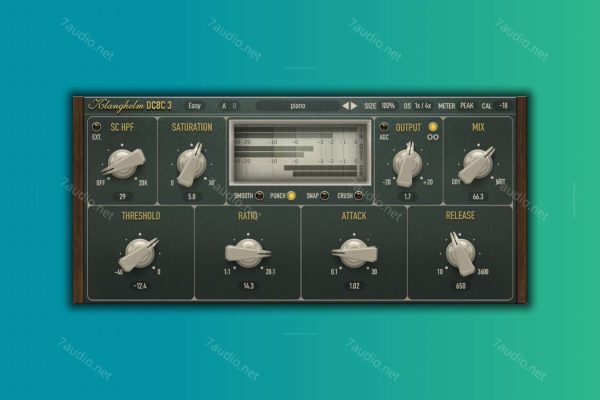
Task: Click the ATTACK knob
Action: pos(354,253)
